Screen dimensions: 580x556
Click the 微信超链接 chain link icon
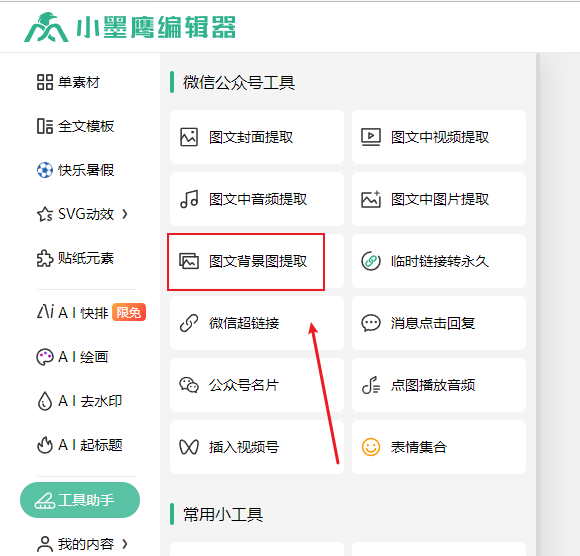click(189, 323)
